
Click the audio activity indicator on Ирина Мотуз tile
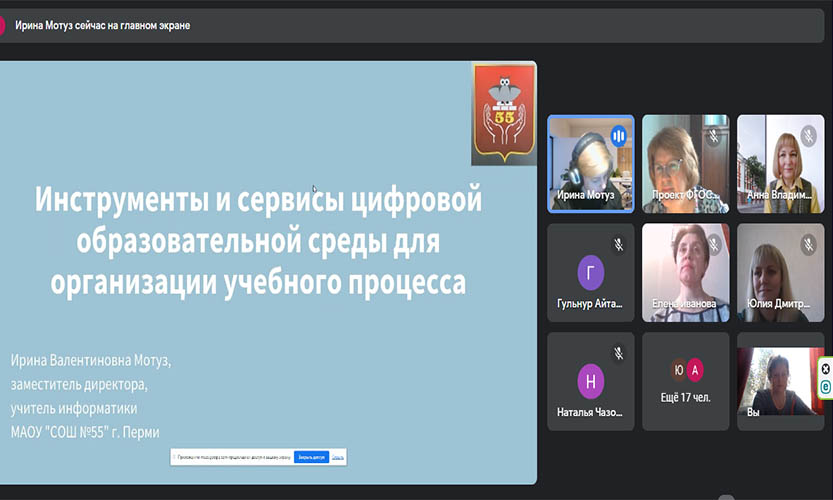[x=619, y=135]
